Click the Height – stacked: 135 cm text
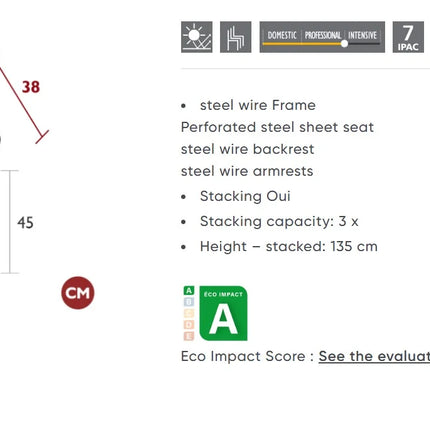Viewport: 430px width, 430px height. click(x=289, y=247)
